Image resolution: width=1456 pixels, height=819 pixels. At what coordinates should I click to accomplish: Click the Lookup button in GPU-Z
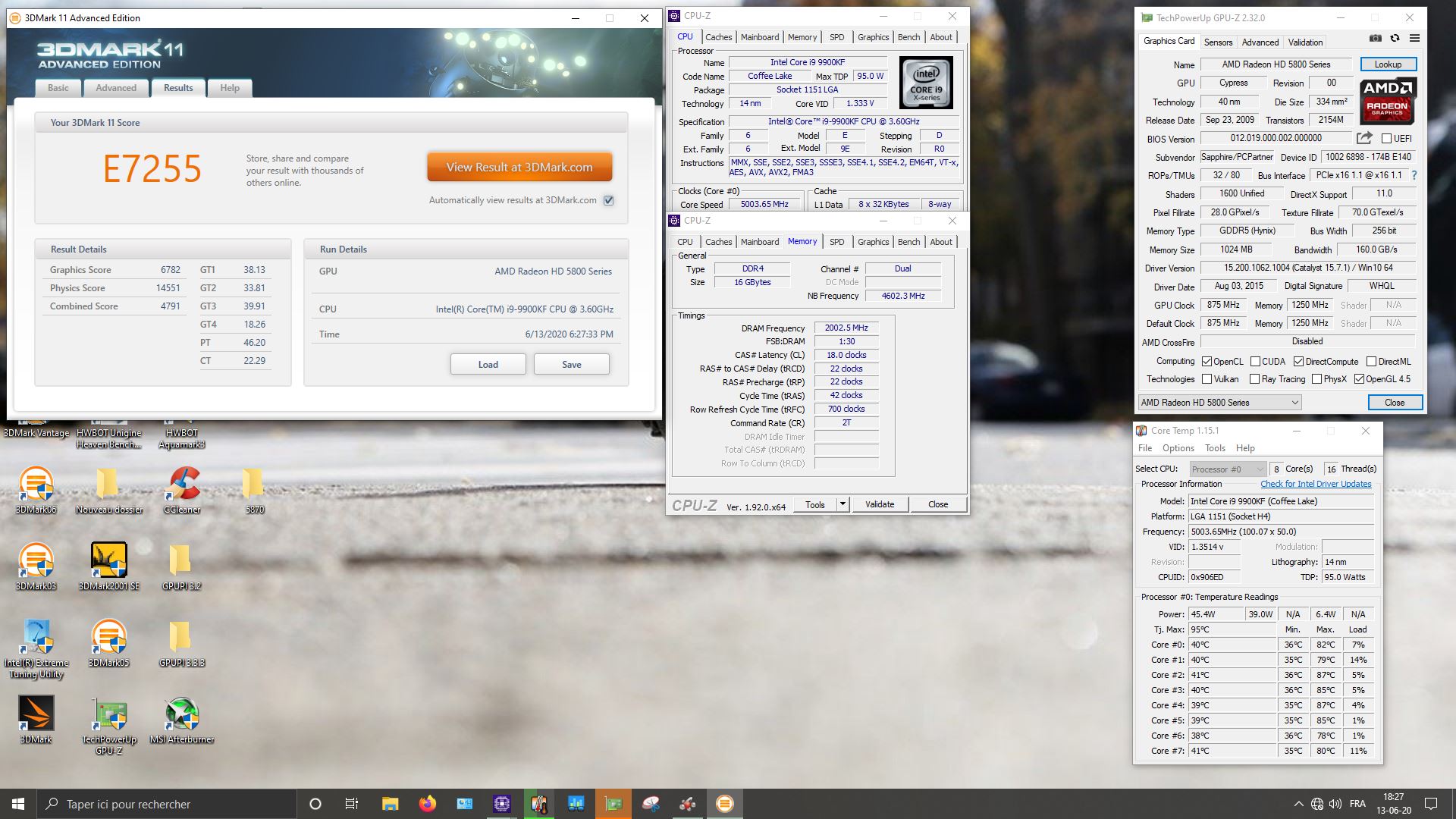click(x=1388, y=64)
